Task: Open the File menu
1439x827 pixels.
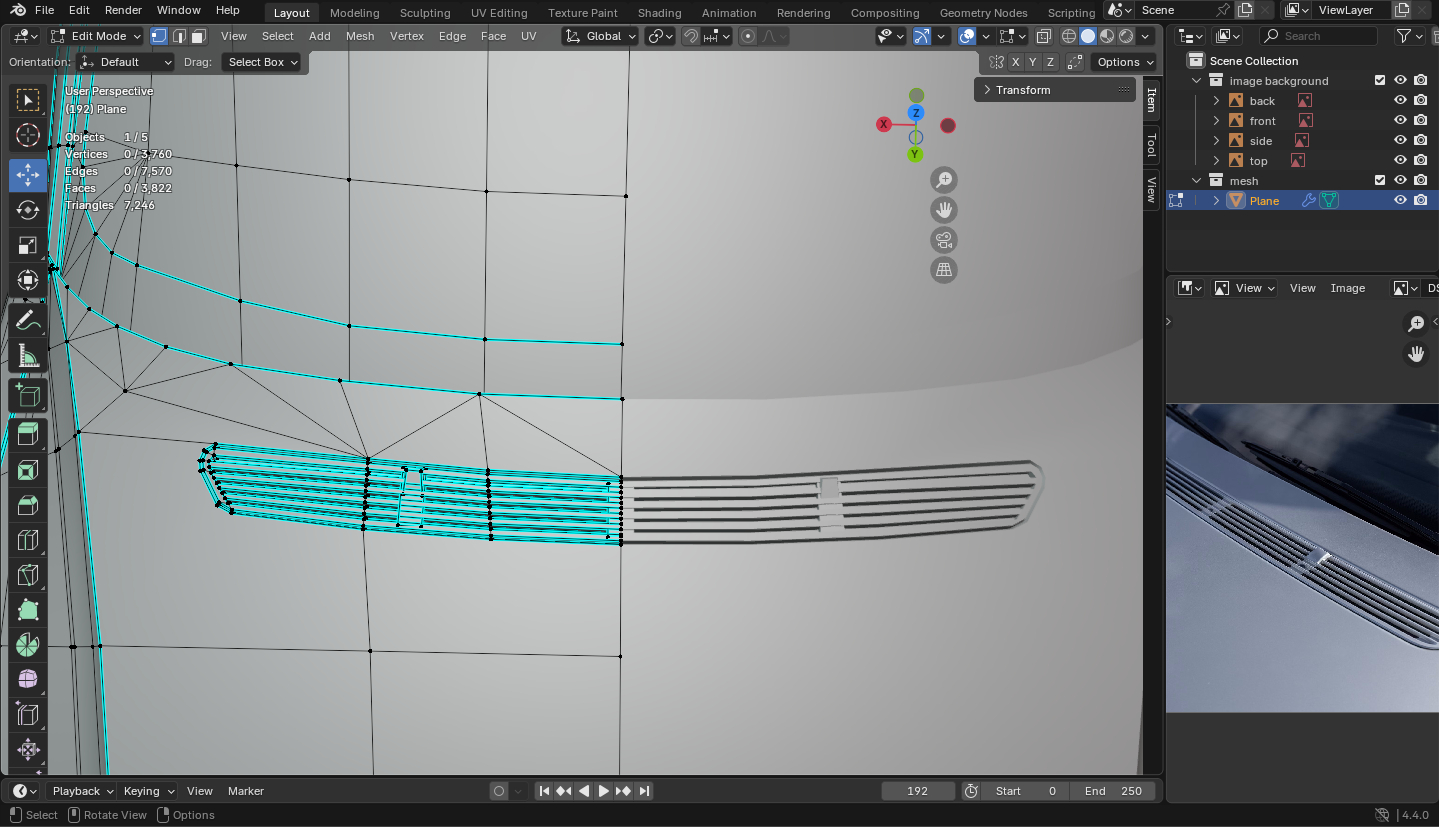Action: coord(44,10)
